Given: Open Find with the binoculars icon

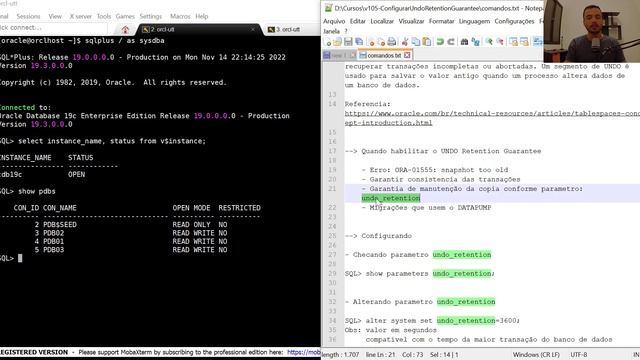Looking at the screenshot, I should coord(464,42).
